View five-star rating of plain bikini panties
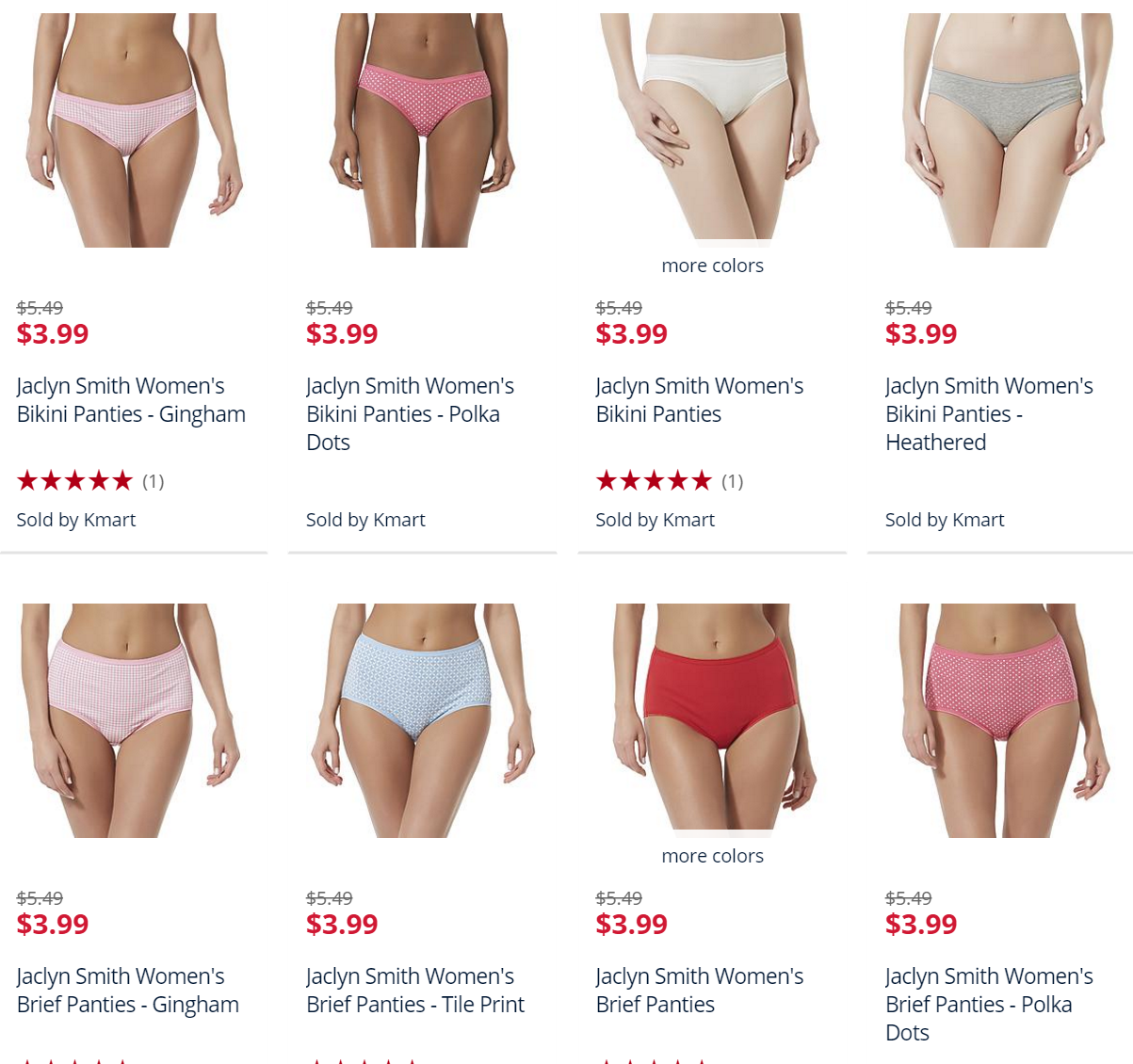The image size is (1133, 1064). click(654, 481)
